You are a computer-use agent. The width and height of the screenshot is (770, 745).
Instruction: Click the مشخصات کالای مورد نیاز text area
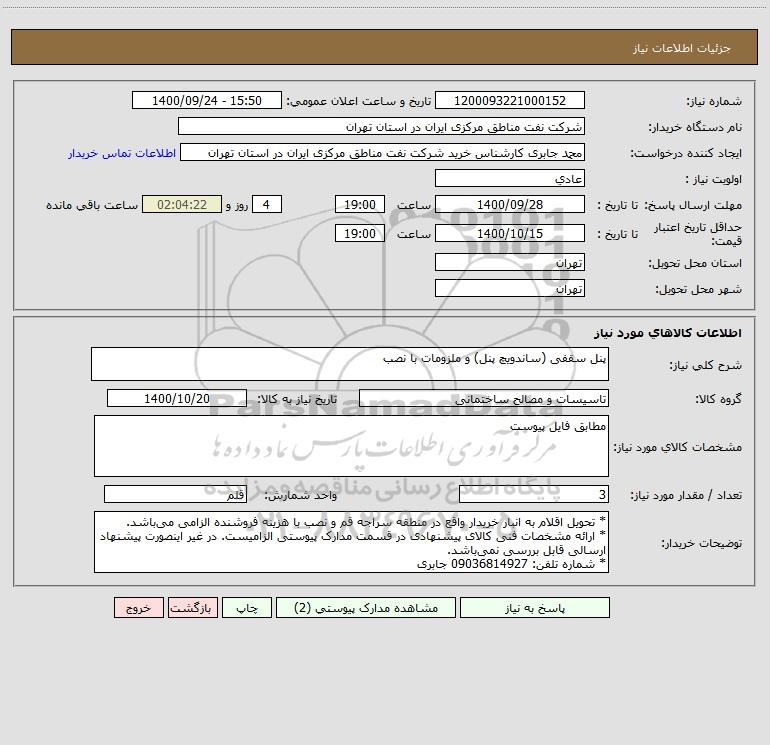(351, 446)
